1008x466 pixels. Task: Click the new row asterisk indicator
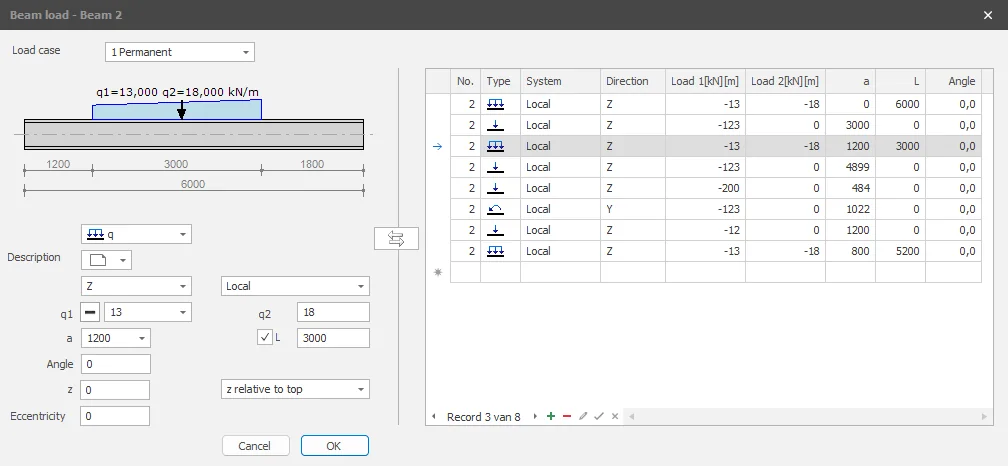(438, 273)
